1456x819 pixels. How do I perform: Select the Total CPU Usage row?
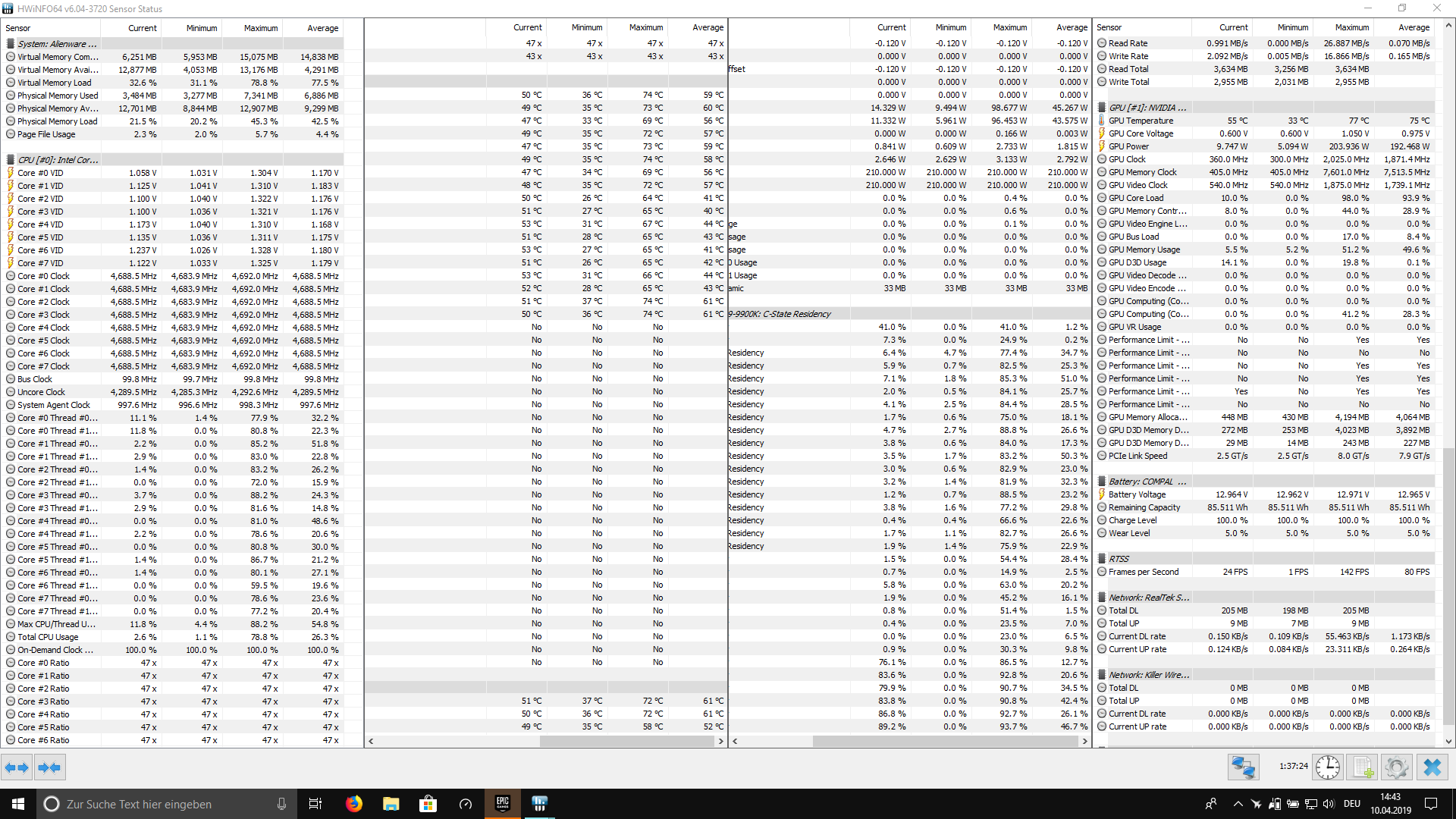click(174, 637)
